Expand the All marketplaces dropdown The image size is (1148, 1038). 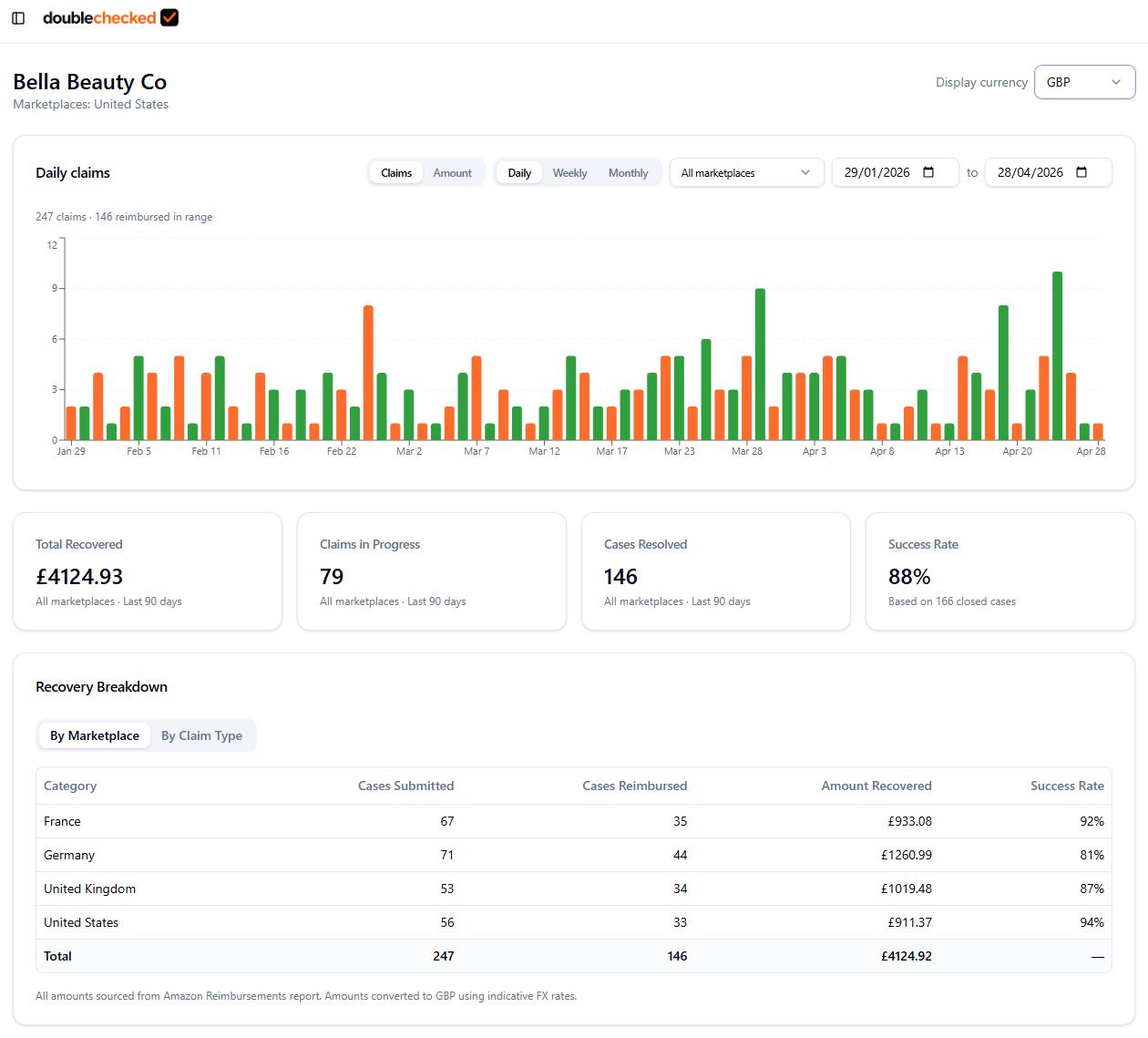[x=746, y=172]
